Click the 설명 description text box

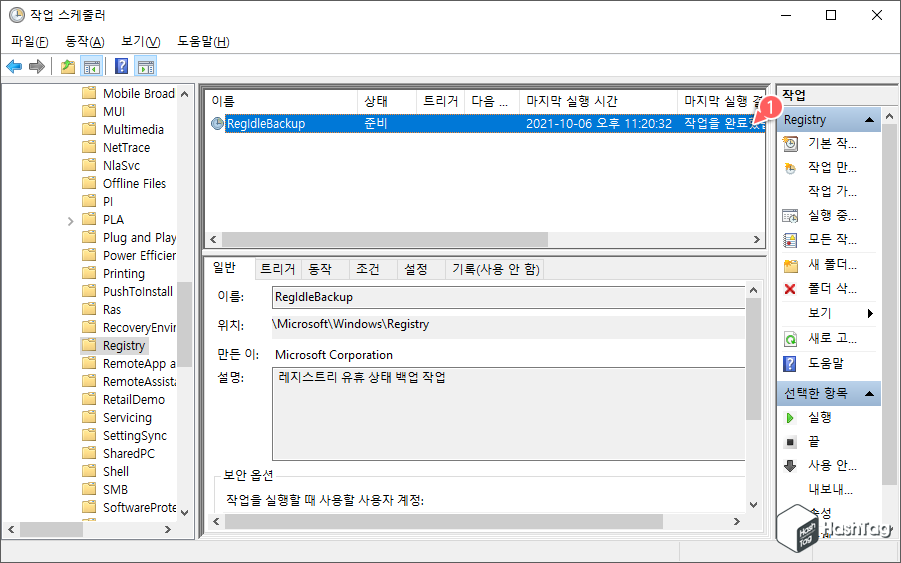click(x=509, y=414)
